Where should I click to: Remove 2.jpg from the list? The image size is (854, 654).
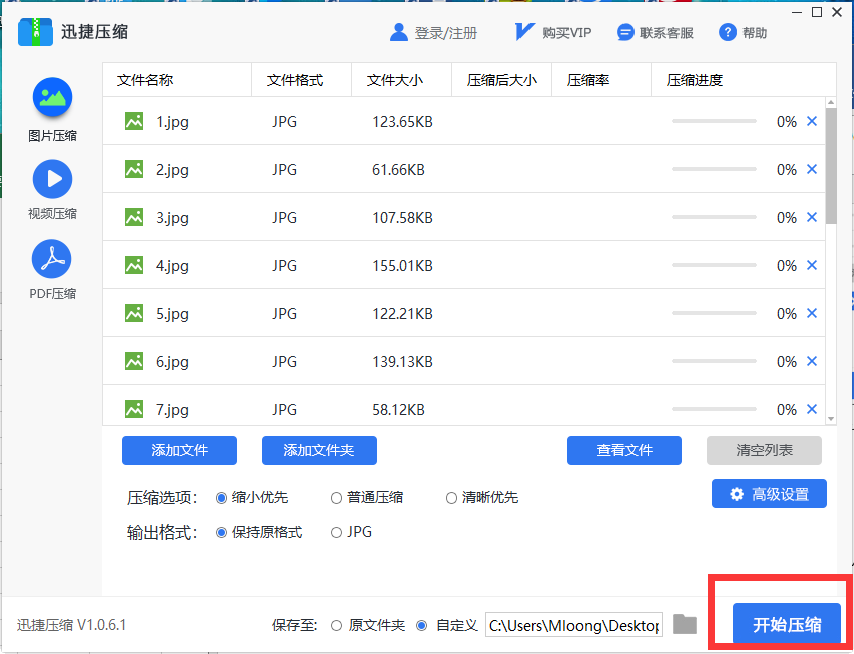812,169
